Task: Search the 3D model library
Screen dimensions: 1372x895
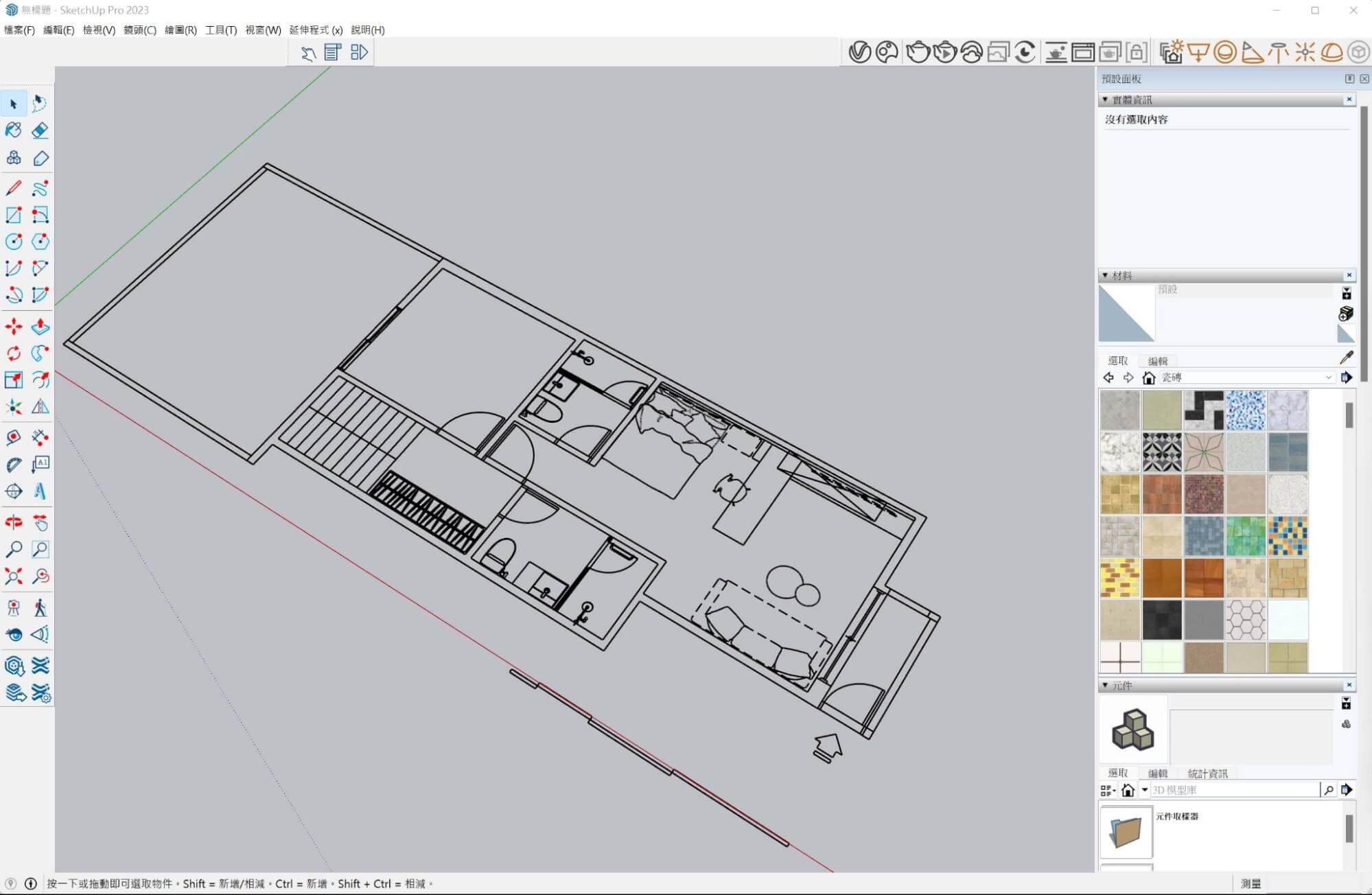Action: [1329, 790]
